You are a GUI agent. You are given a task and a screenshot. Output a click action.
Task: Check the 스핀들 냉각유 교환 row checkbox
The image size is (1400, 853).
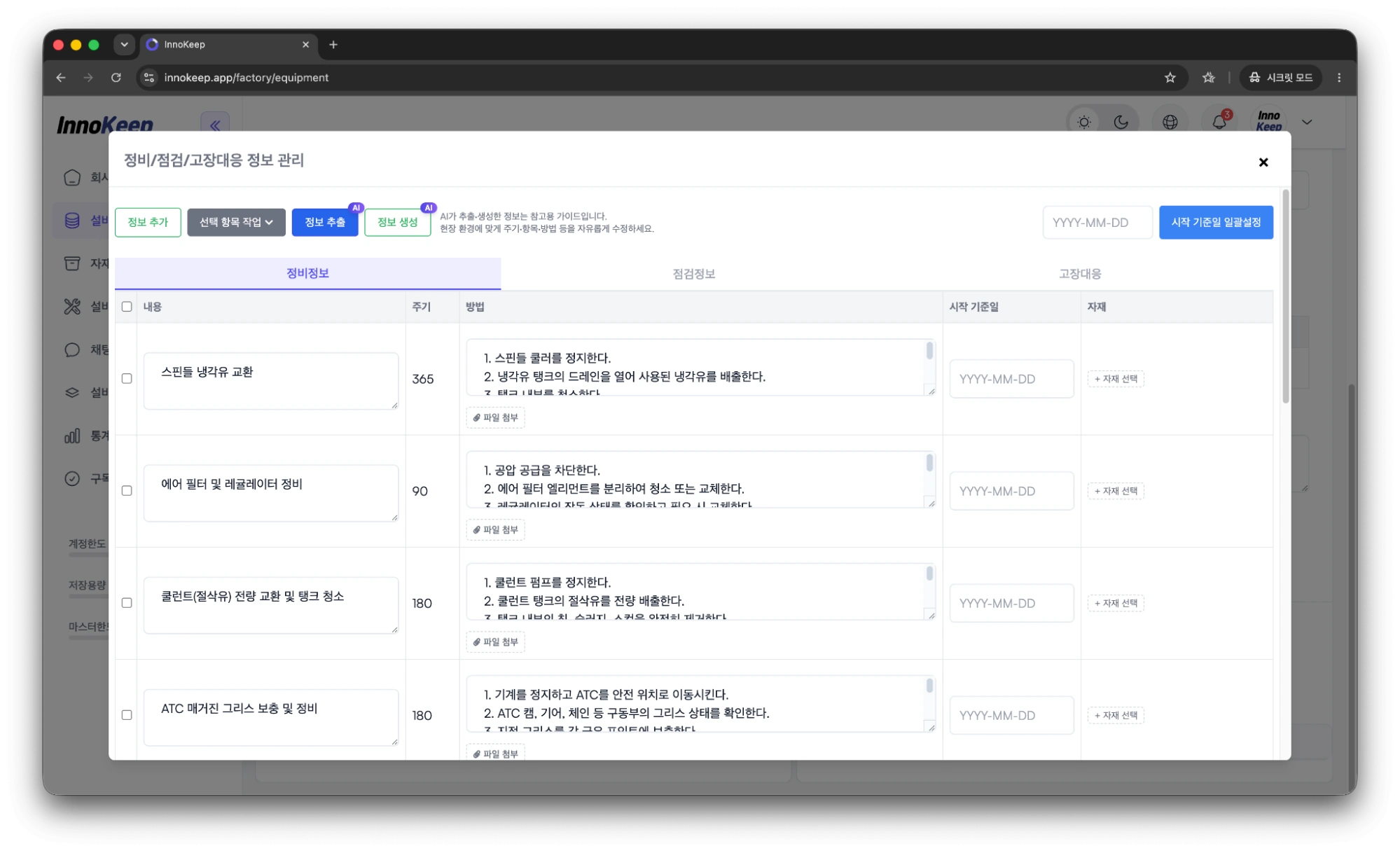[127, 379]
